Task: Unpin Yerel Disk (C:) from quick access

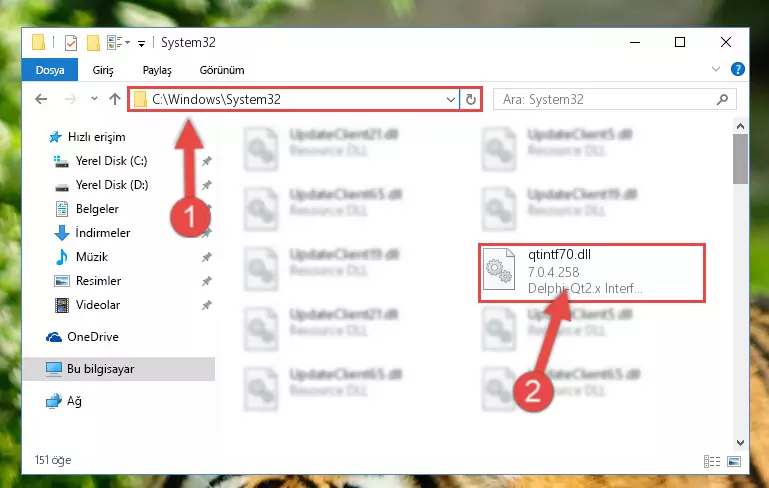Action: (x=207, y=161)
